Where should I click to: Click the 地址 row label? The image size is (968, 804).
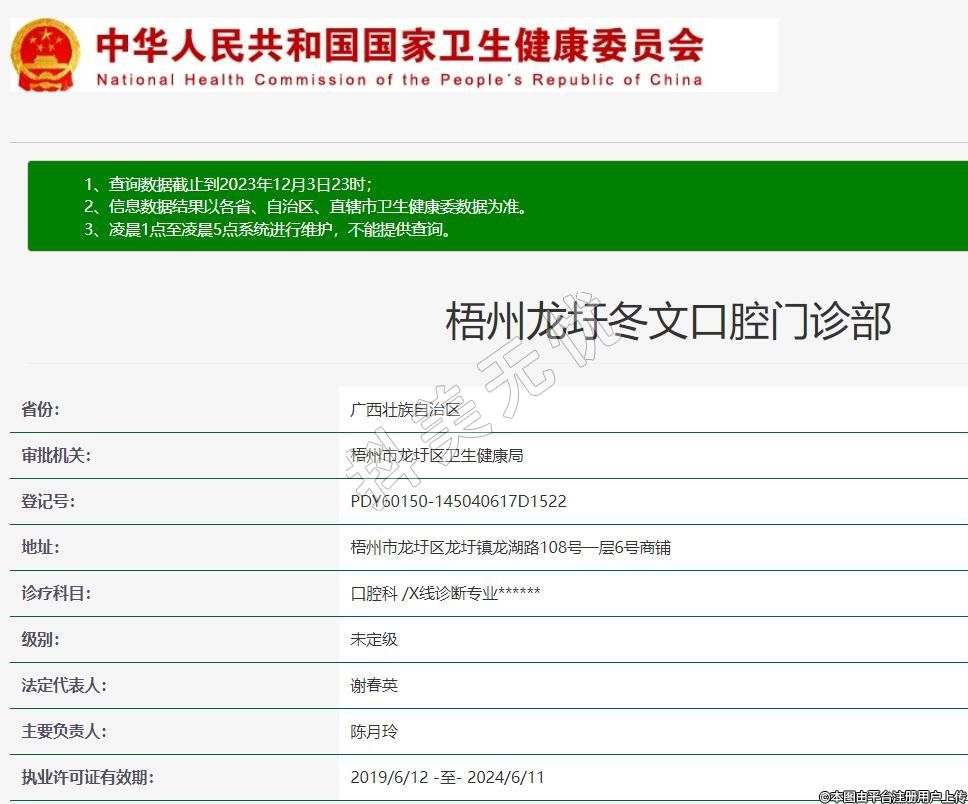coord(41,547)
